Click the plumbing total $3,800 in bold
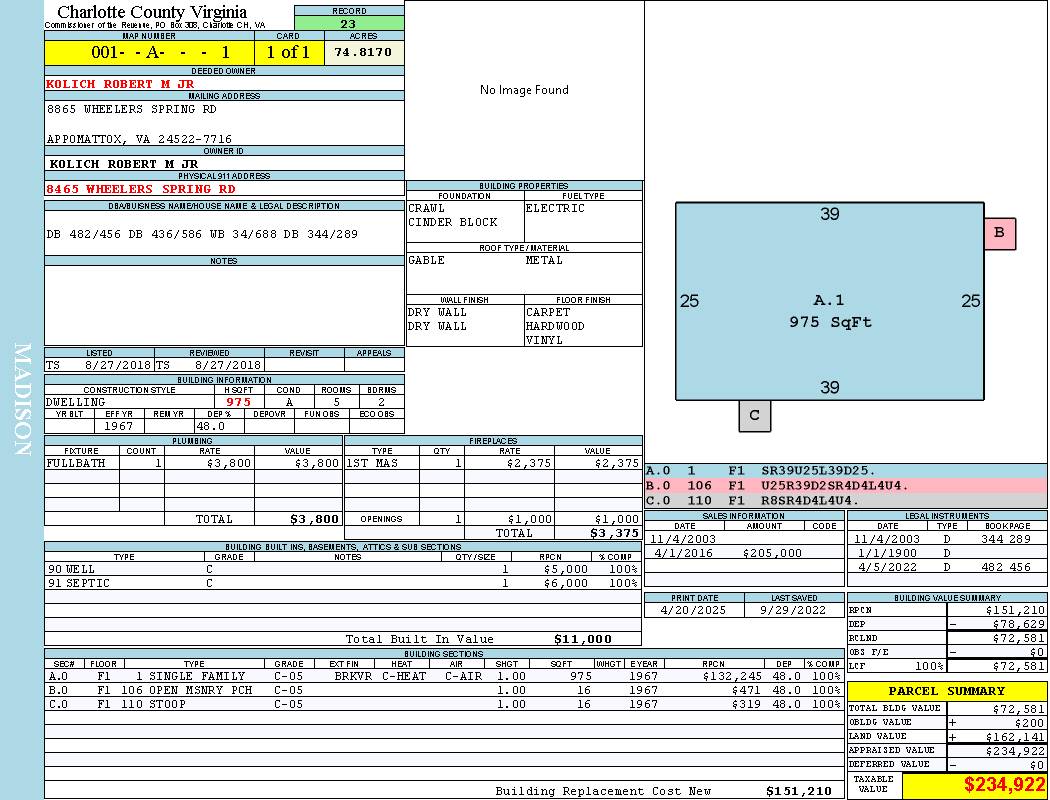Screen dimensions: 1050x800 [315, 519]
